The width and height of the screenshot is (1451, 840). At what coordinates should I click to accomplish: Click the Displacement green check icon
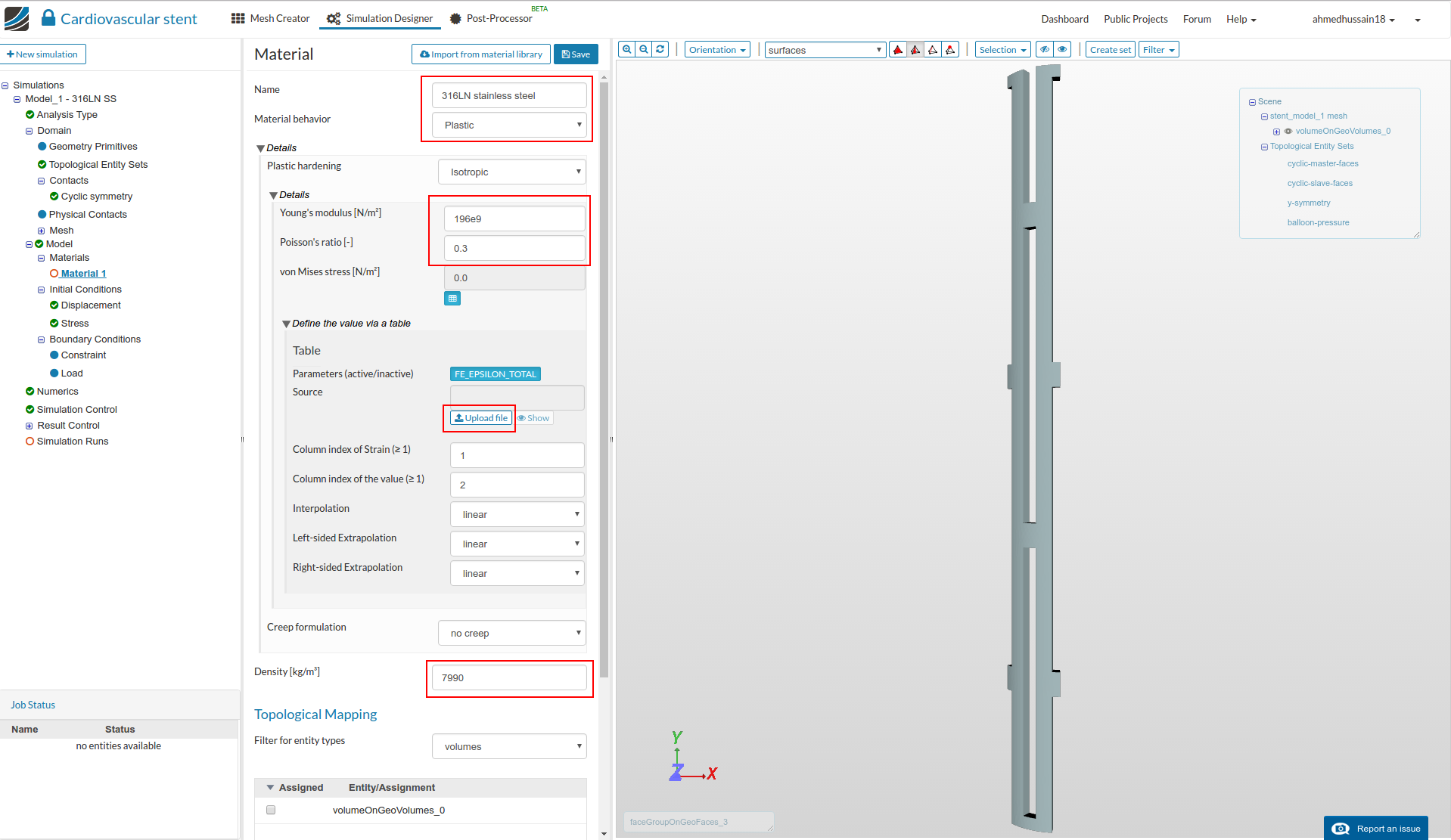click(54, 305)
